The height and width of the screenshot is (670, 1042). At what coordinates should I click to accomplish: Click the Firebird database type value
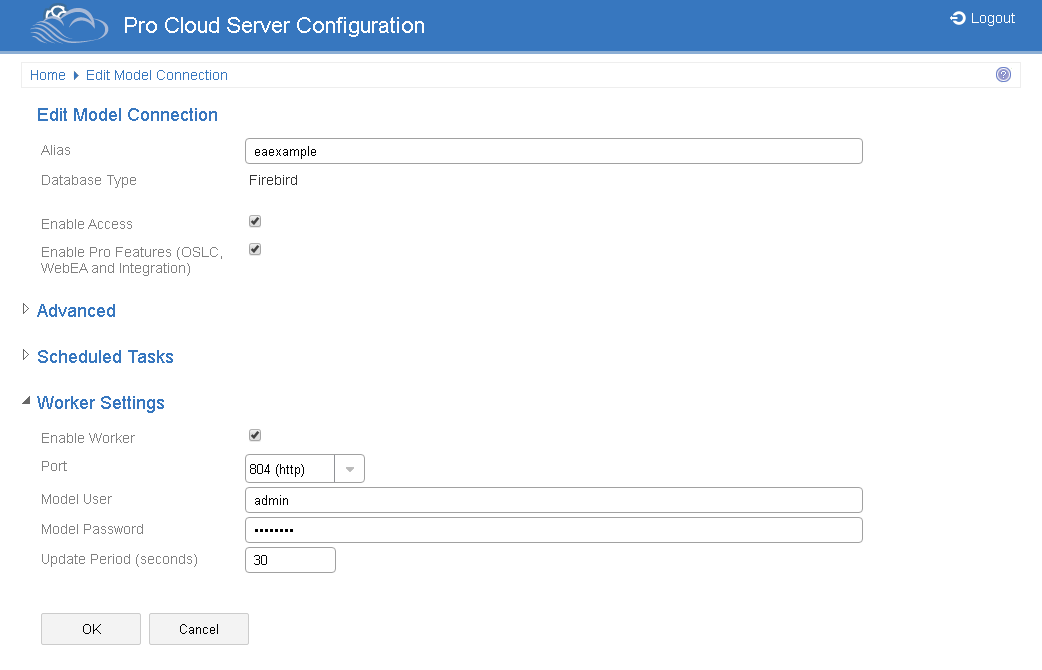click(273, 180)
